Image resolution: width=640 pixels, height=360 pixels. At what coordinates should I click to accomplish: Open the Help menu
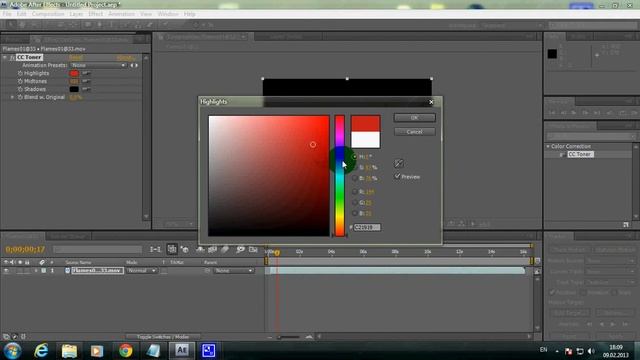click(x=189, y=14)
